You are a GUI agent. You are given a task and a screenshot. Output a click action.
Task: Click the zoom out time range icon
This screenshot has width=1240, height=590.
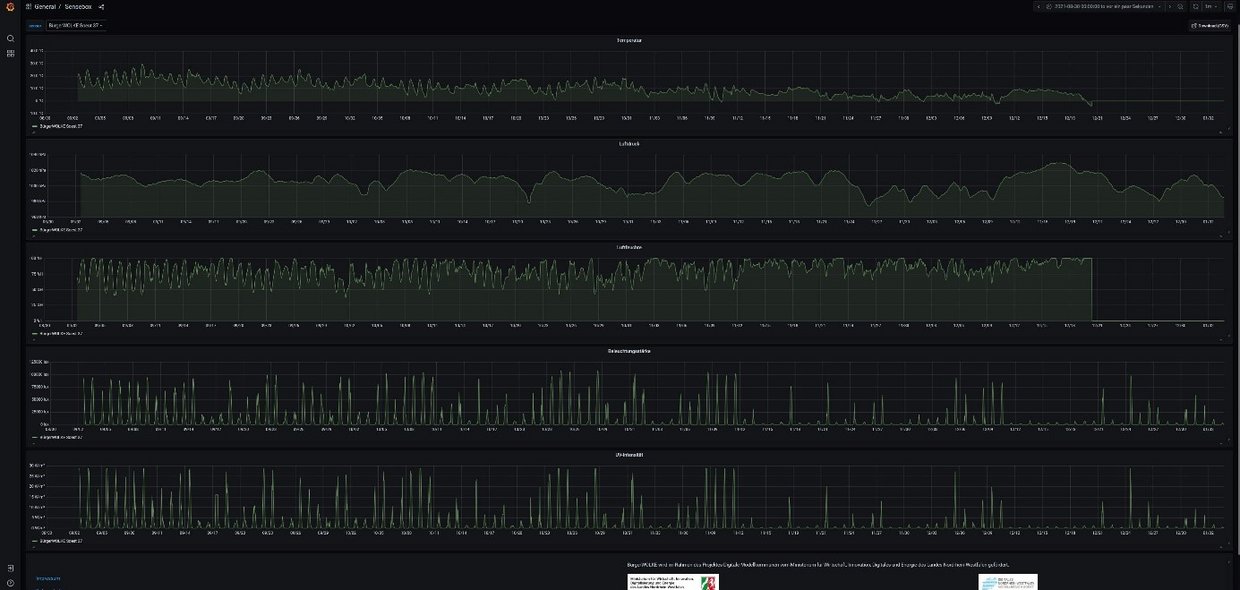[x=1180, y=7]
